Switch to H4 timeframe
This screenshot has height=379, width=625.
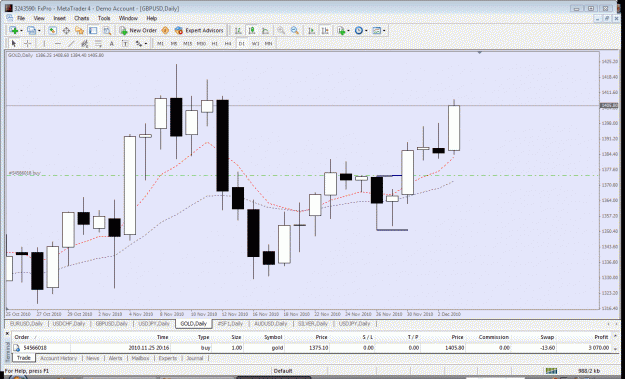(x=228, y=44)
